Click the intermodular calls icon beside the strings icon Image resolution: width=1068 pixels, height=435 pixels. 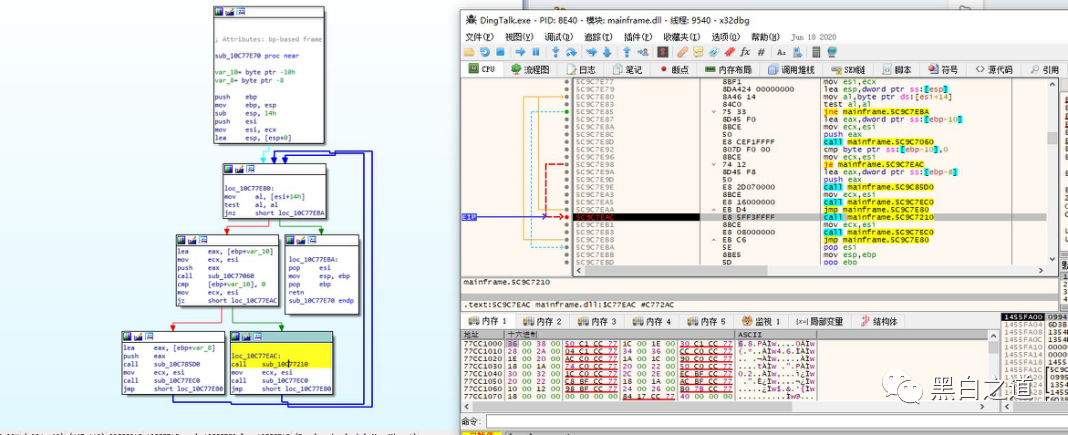tap(798, 52)
